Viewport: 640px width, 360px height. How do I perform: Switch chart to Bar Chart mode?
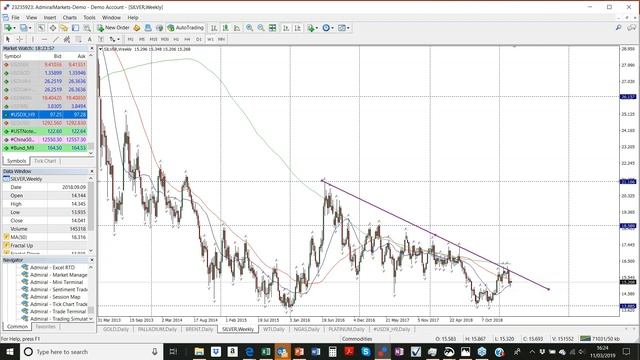pyautogui.click(x=214, y=28)
